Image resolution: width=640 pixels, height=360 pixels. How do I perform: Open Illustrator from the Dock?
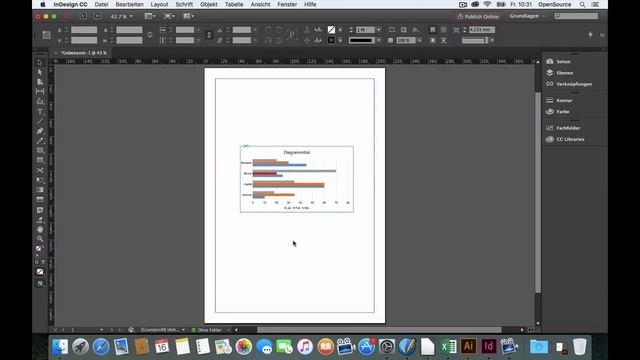(468, 347)
